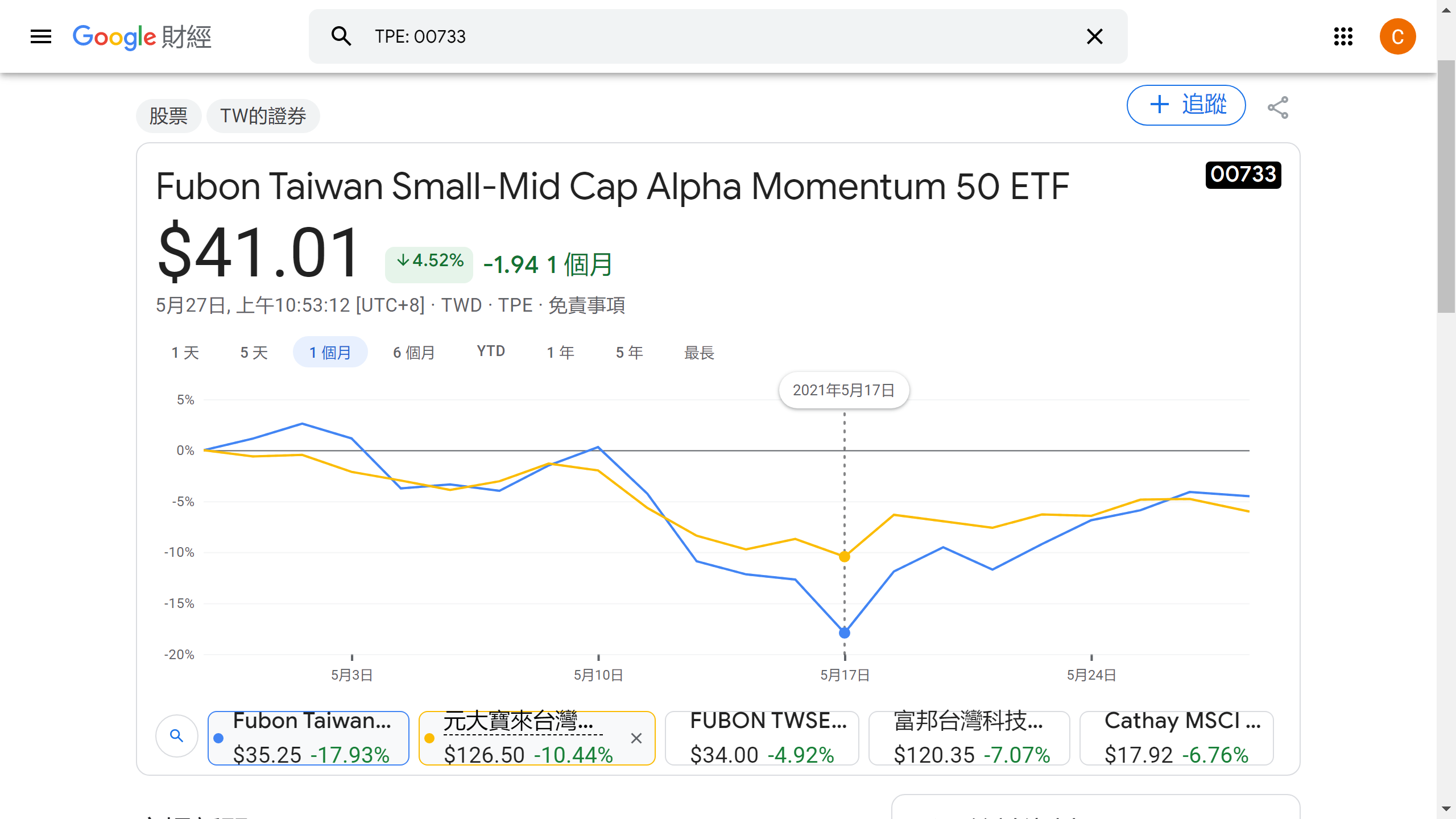Image resolution: width=1456 pixels, height=819 pixels.
Task: Click inside the TPE: 00733 search field
Action: coord(682,36)
